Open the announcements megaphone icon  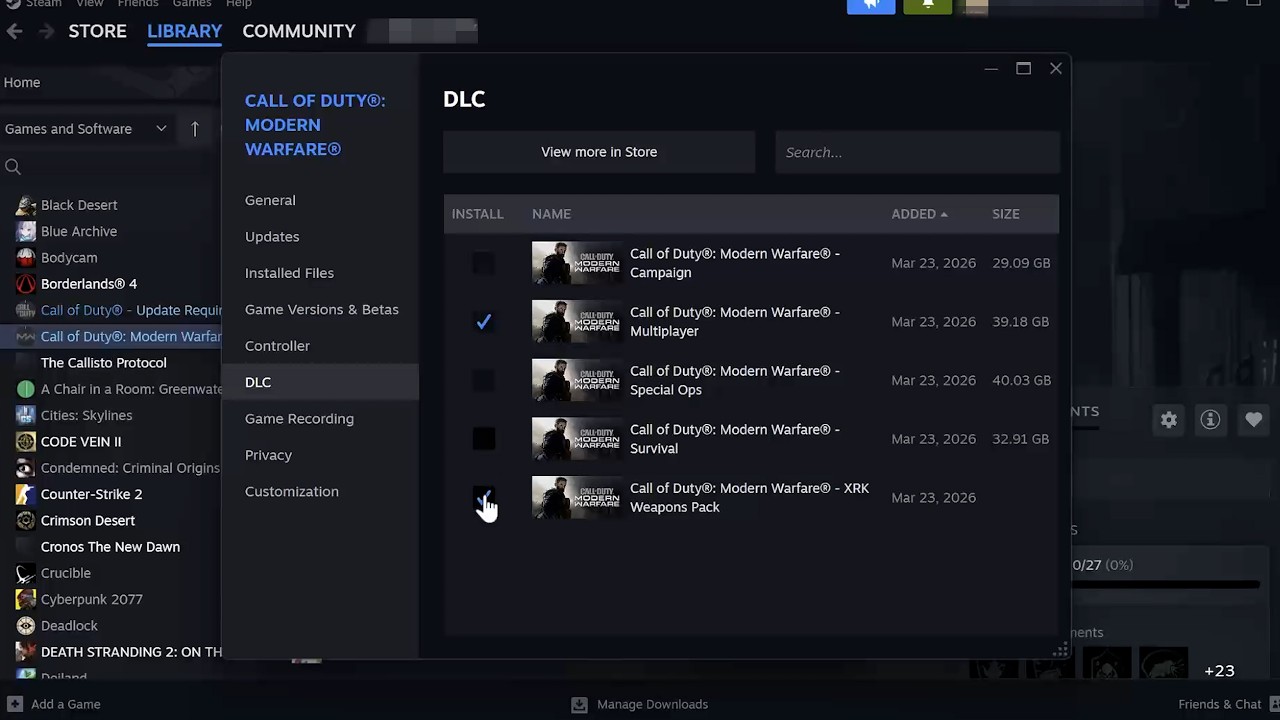(871, 5)
